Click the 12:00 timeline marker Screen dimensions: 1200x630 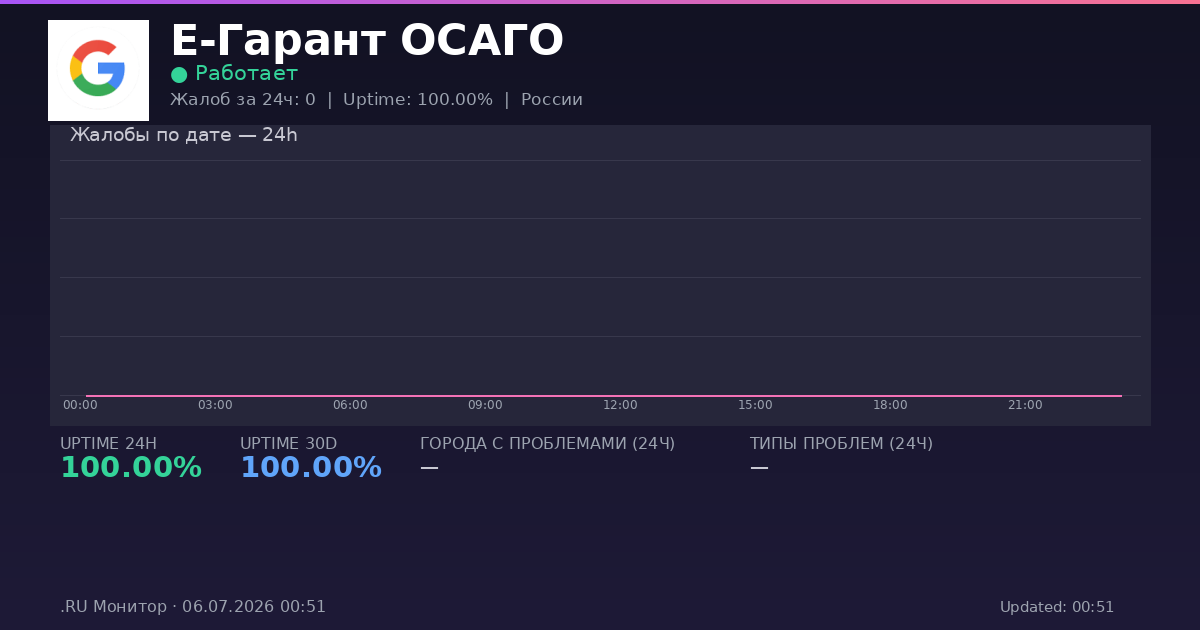click(x=620, y=405)
